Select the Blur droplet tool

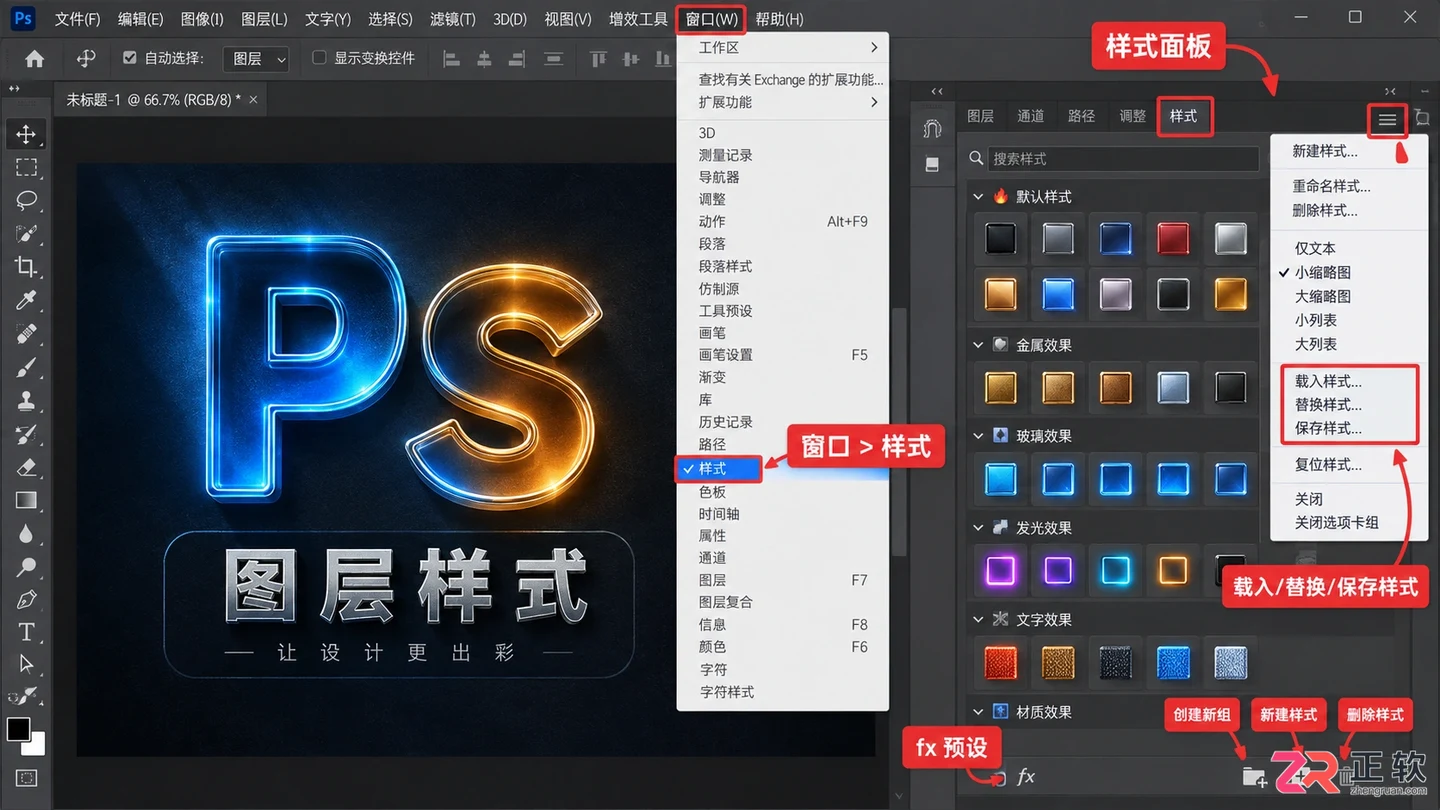pyautogui.click(x=26, y=534)
